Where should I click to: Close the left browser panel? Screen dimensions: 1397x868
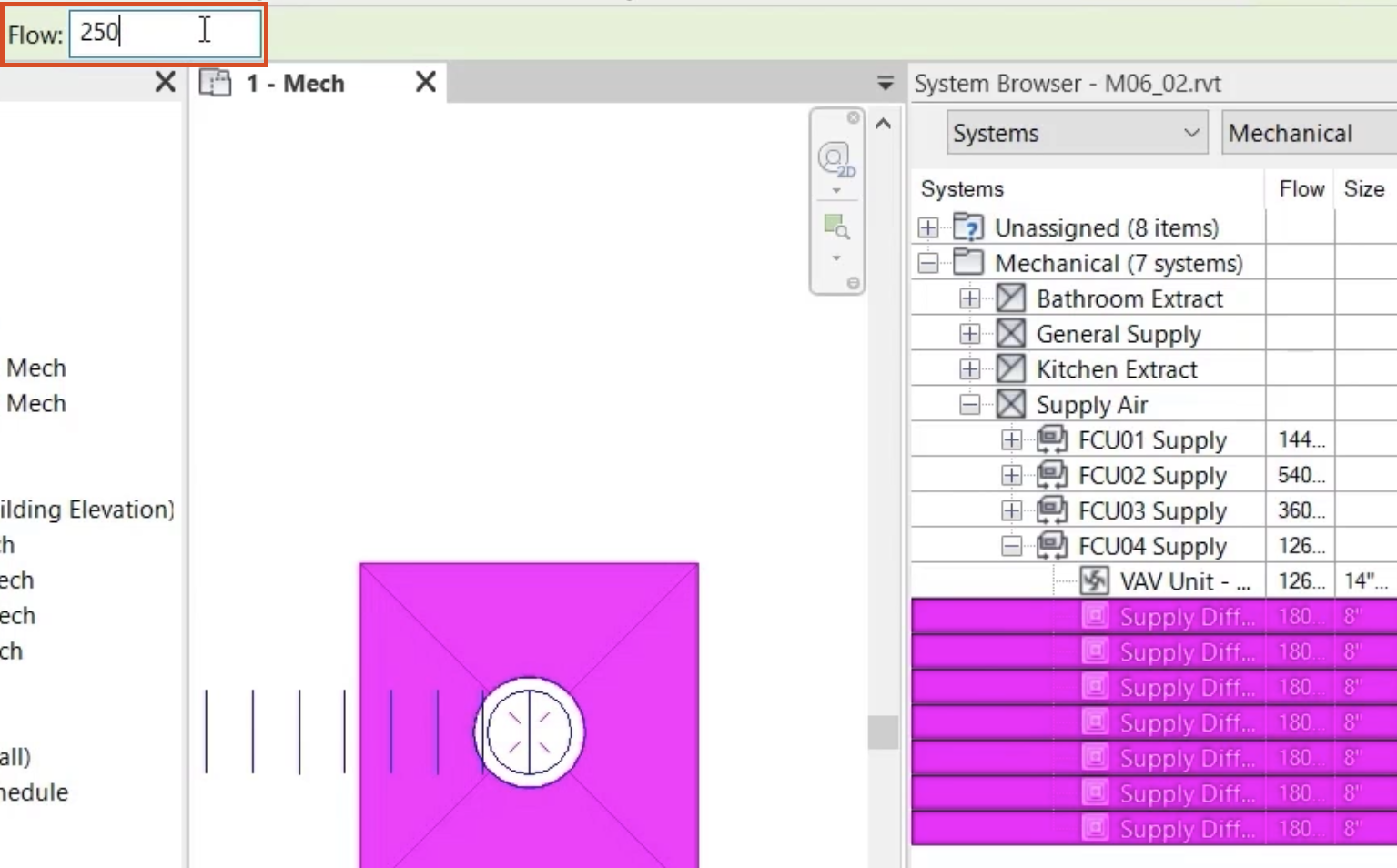click(165, 83)
